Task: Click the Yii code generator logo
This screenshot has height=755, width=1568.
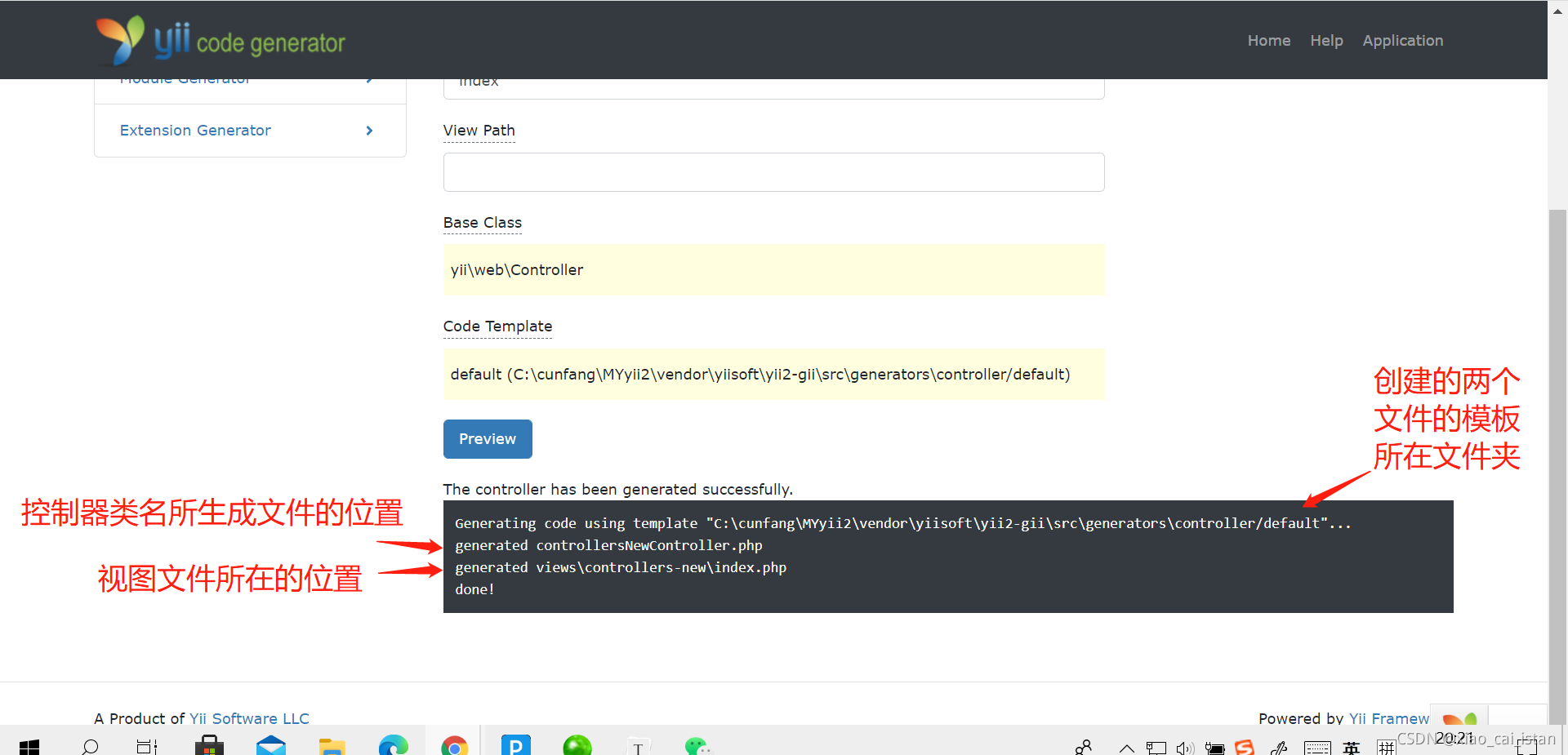Action: 220,40
